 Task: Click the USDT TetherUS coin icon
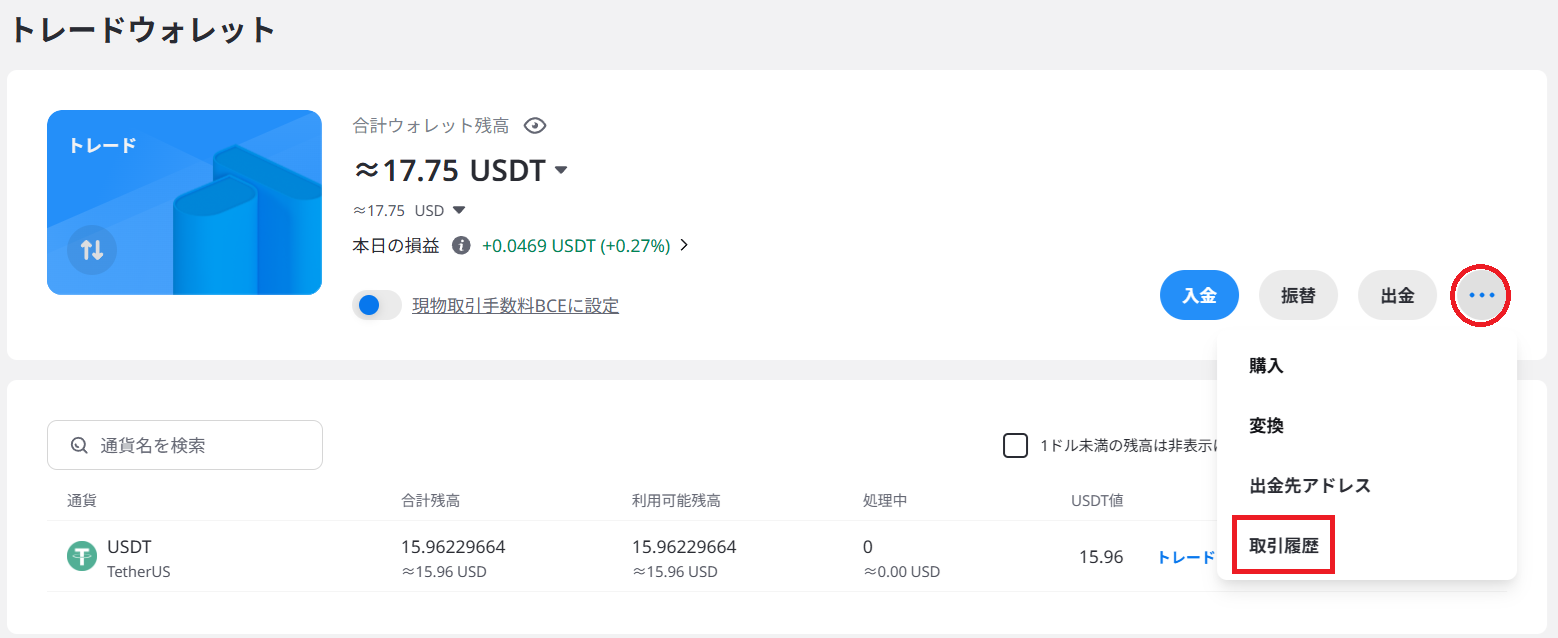81,555
